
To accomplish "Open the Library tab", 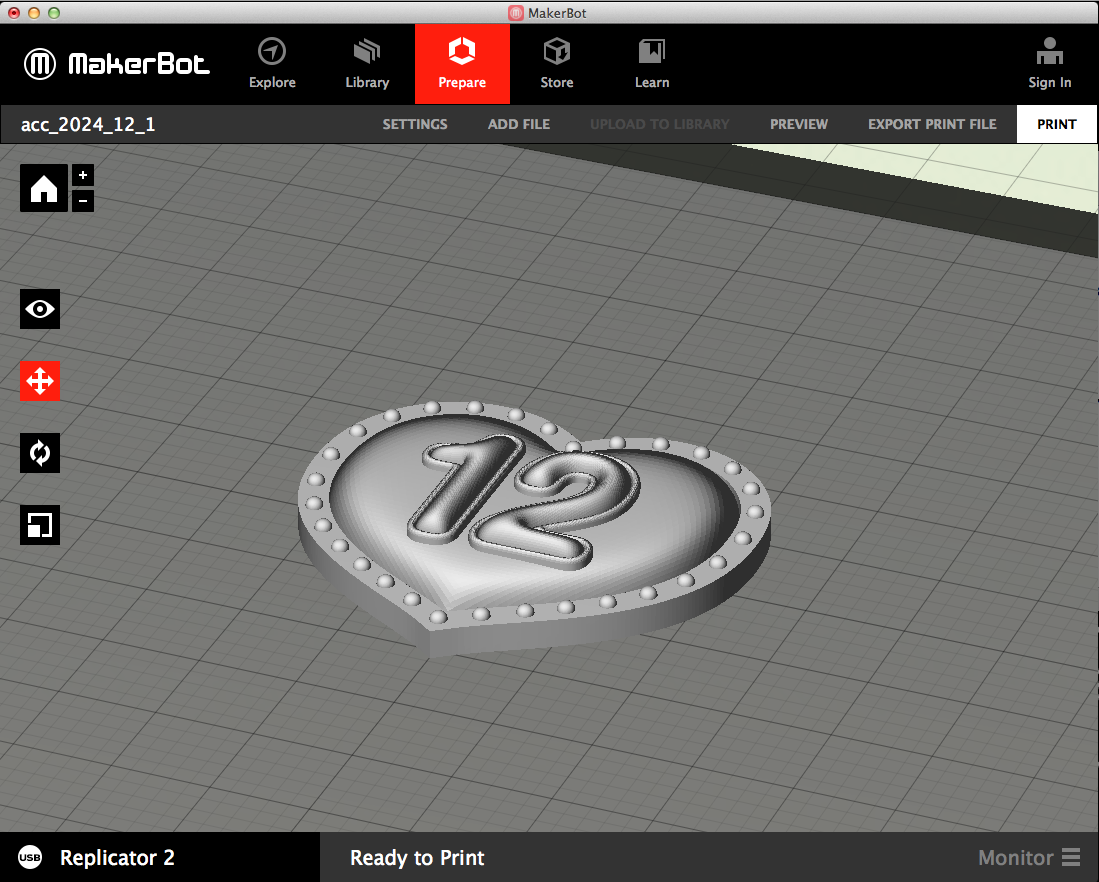I will [x=367, y=64].
